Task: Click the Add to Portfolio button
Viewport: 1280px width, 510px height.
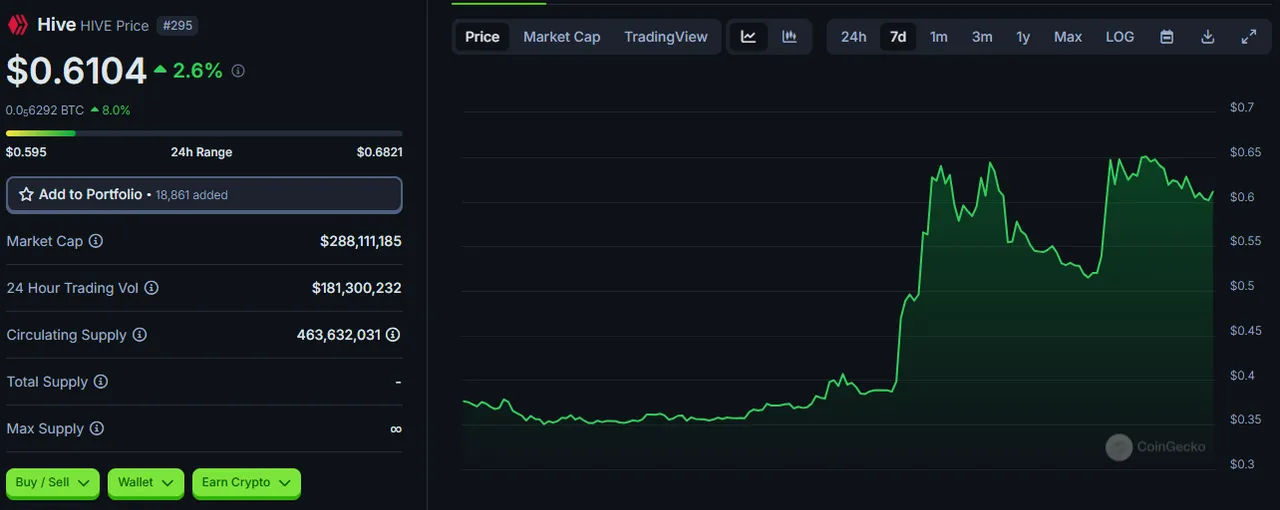Action: (x=204, y=195)
